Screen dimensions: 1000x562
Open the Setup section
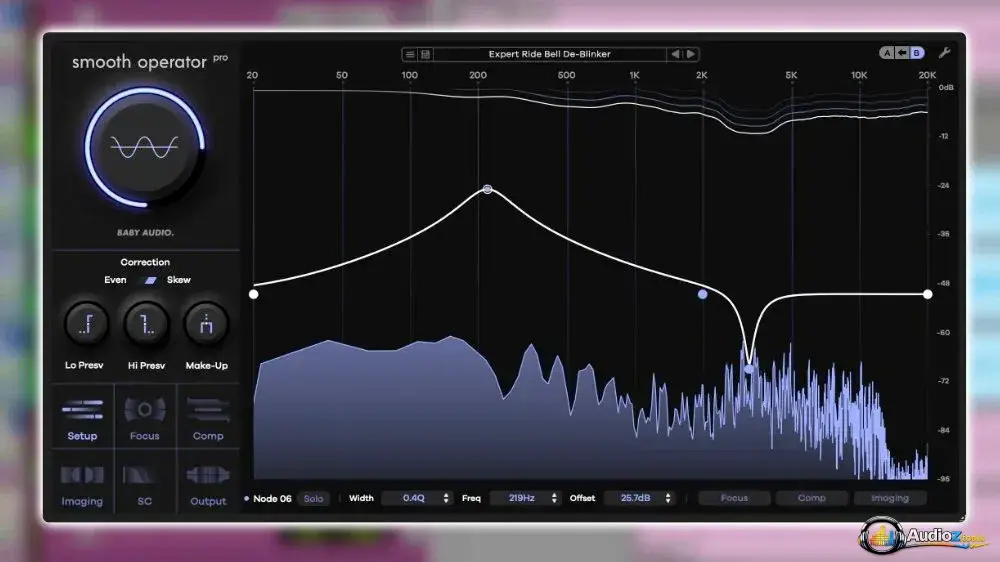(x=82, y=418)
